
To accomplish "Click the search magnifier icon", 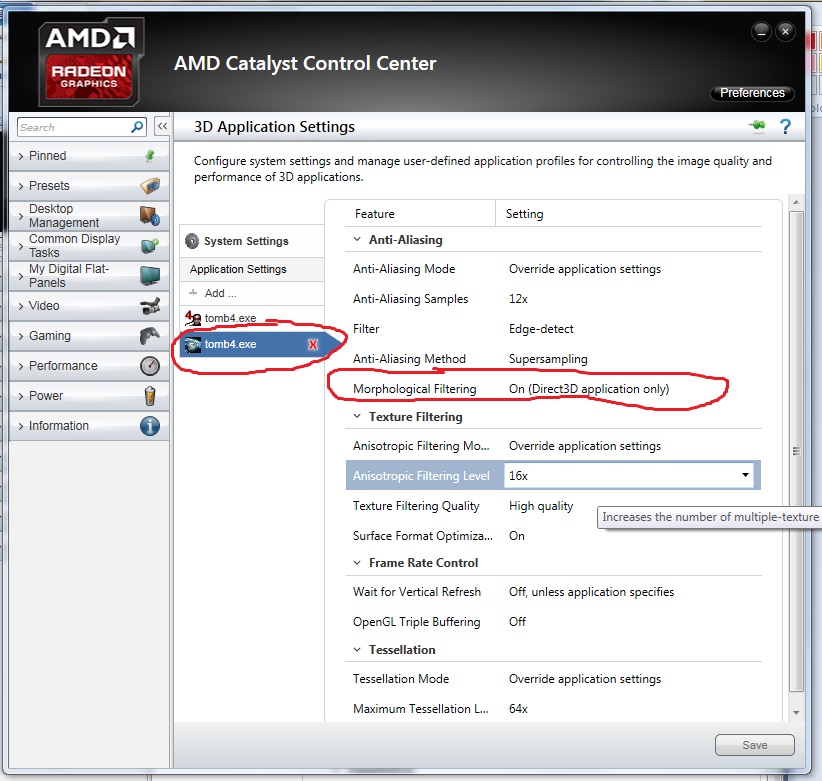I will click(x=137, y=127).
